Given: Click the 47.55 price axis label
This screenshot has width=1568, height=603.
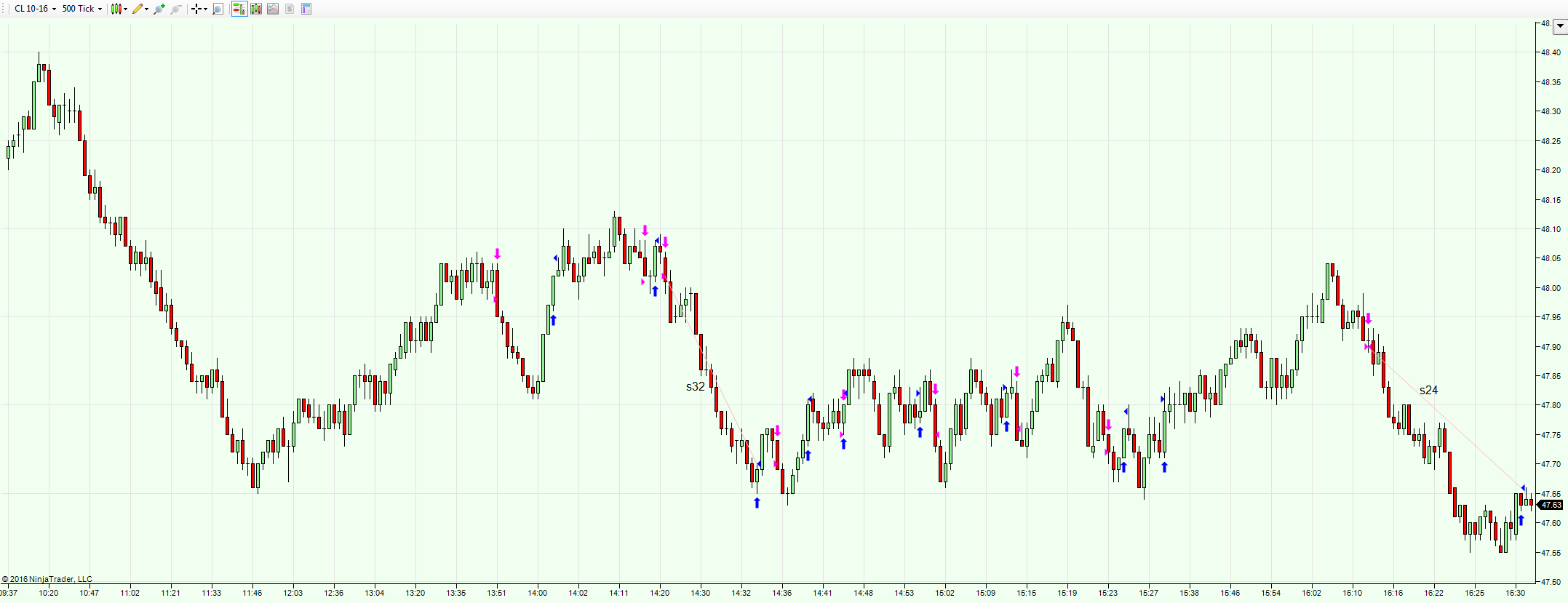Looking at the screenshot, I should coord(1551,553).
